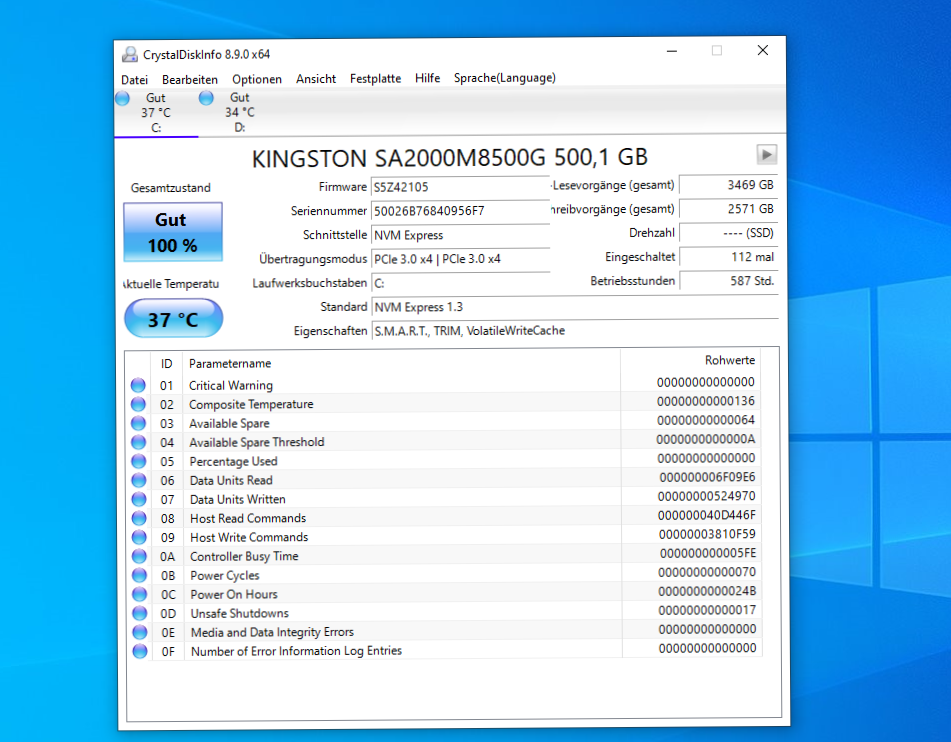
Task: Click the Gut 100 % health status button
Action: pyautogui.click(x=173, y=232)
